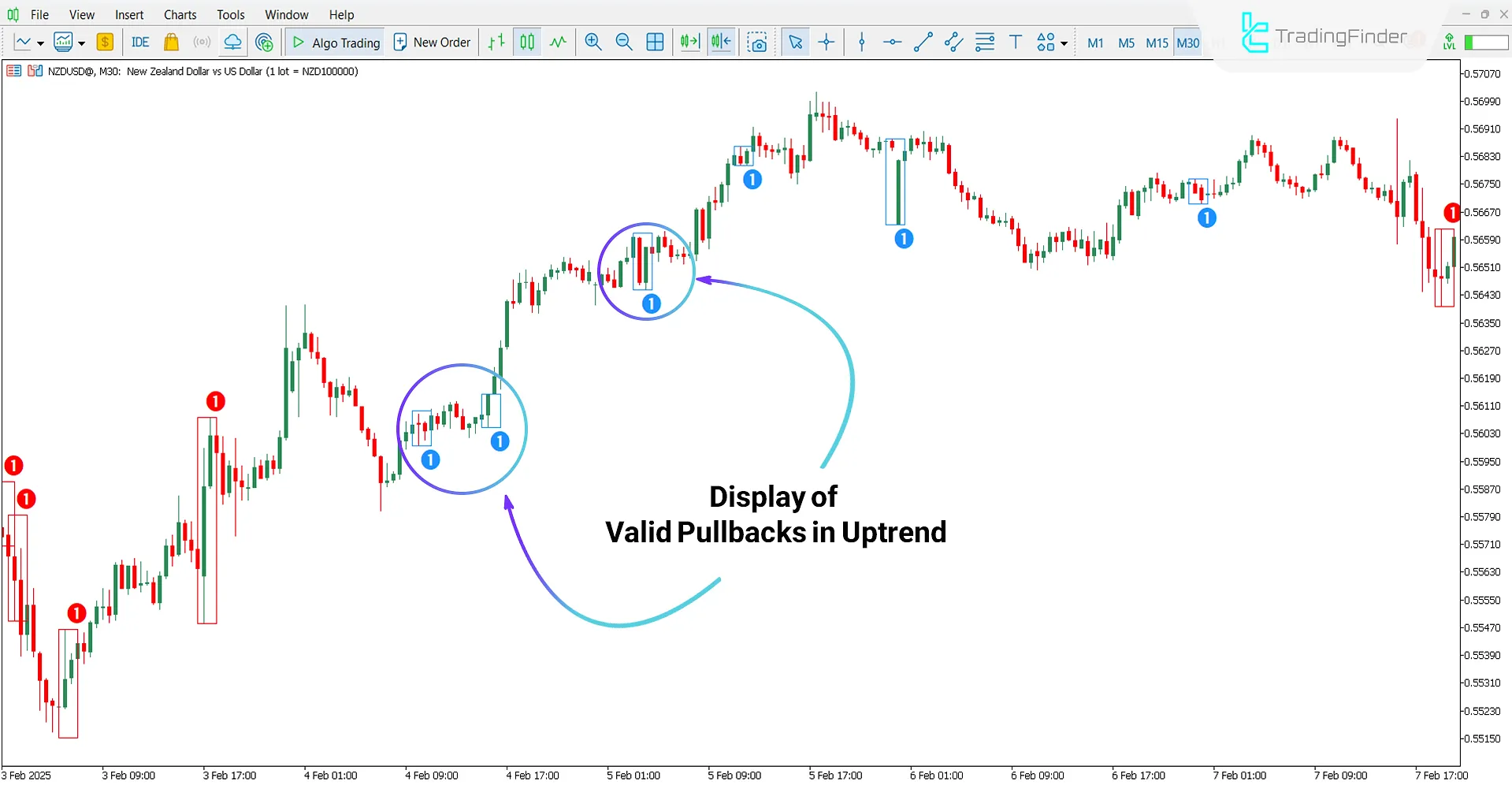The width and height of the screenshot is (1512, 785).
Task: Select the Vertical Line drawing tool
Action: (861, 42)
